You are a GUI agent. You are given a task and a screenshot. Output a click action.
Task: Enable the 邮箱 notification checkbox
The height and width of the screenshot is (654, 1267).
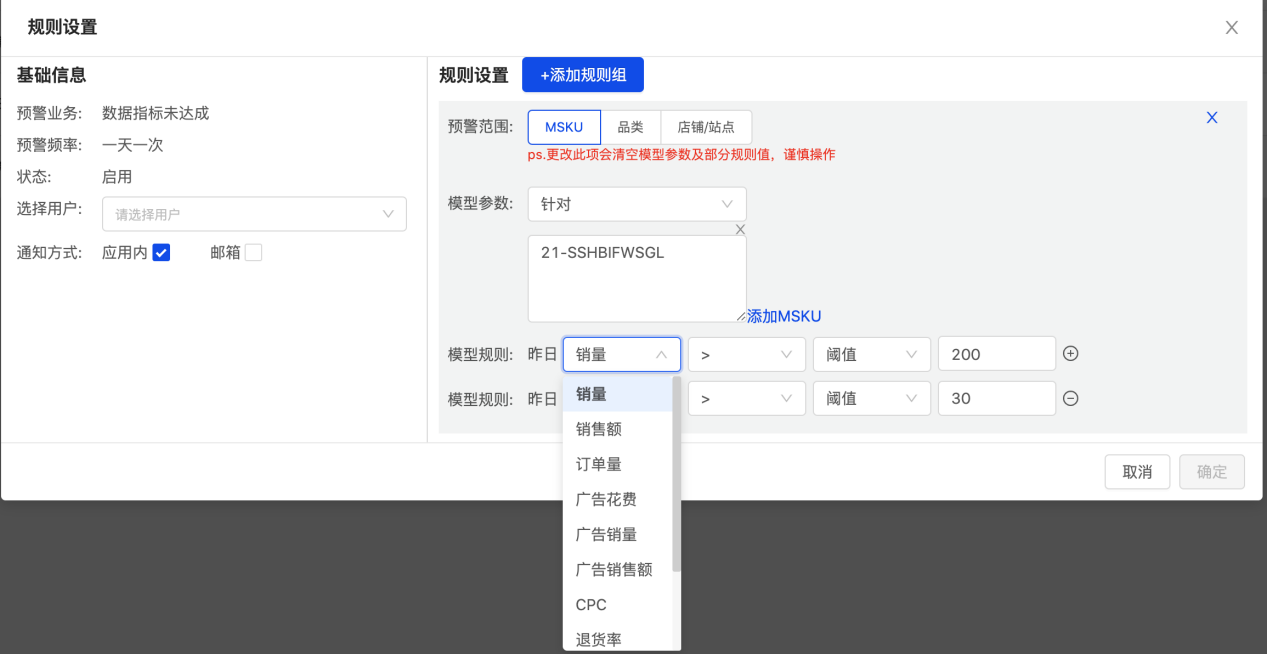coord(253,251)
